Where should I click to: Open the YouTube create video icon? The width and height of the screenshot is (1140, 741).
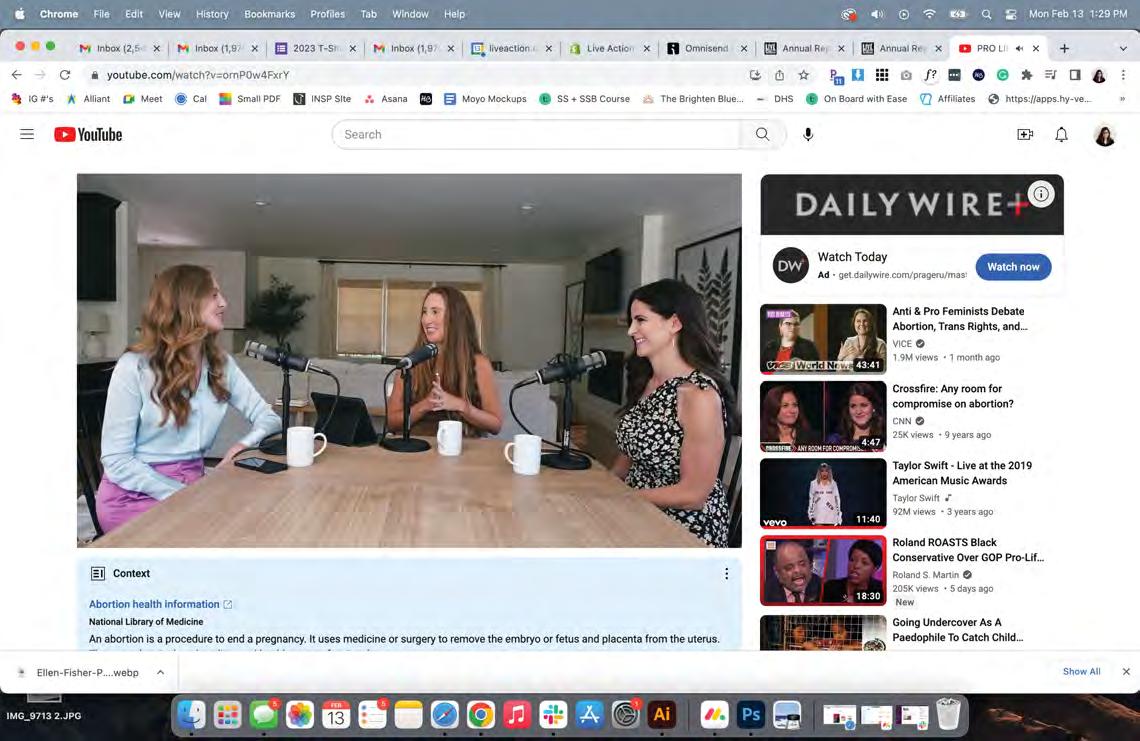tap(1025, 135)
